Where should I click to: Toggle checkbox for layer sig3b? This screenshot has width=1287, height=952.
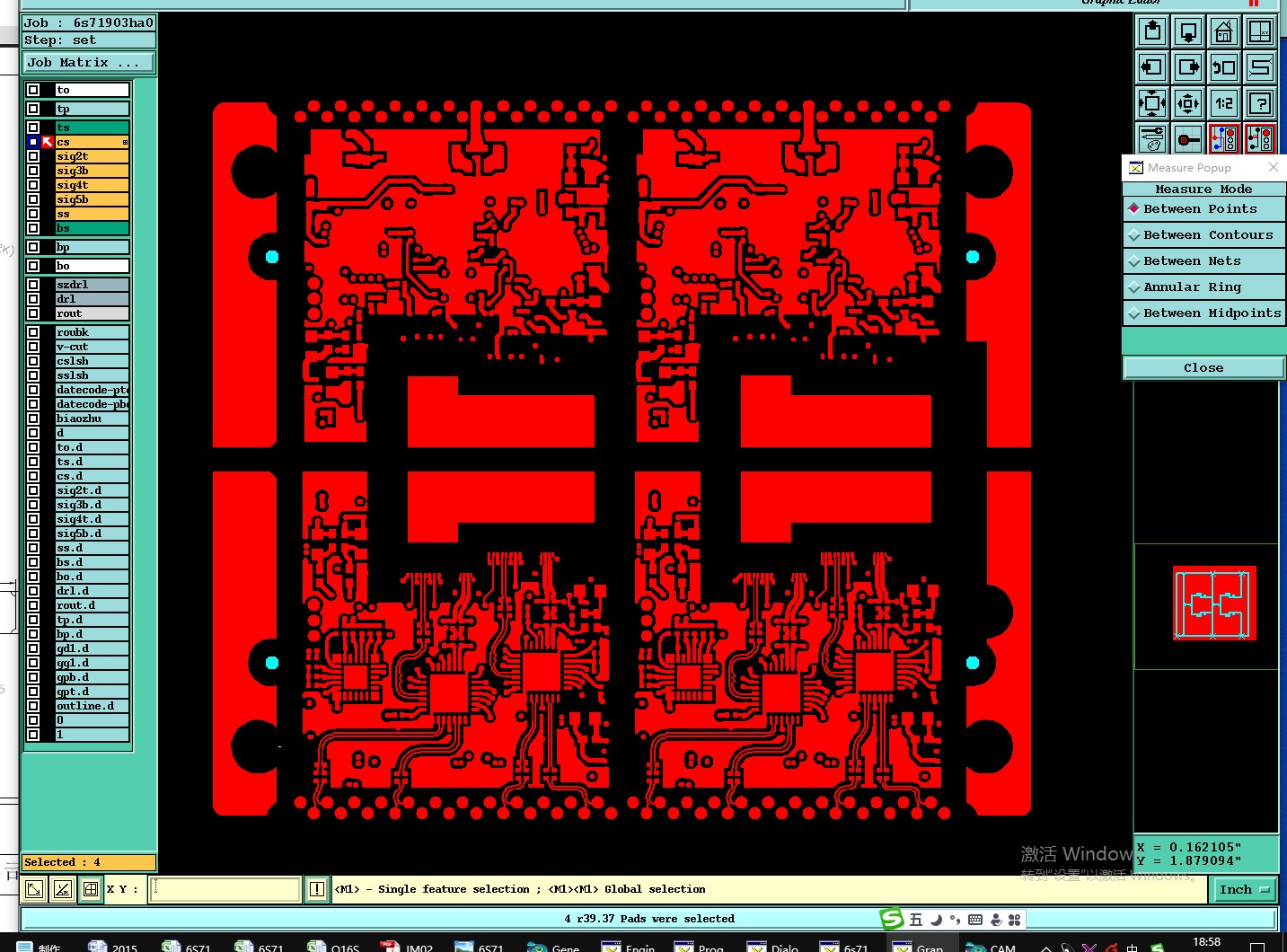33,171
